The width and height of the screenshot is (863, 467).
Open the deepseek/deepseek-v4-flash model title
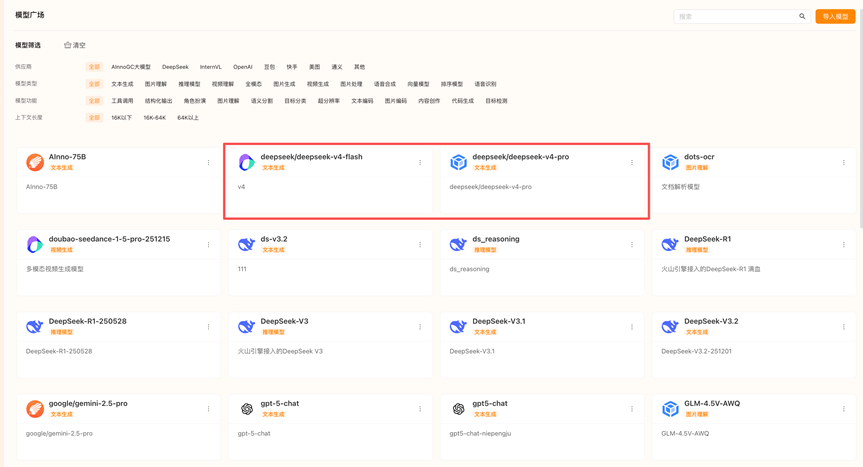click(x=312, y=157)
